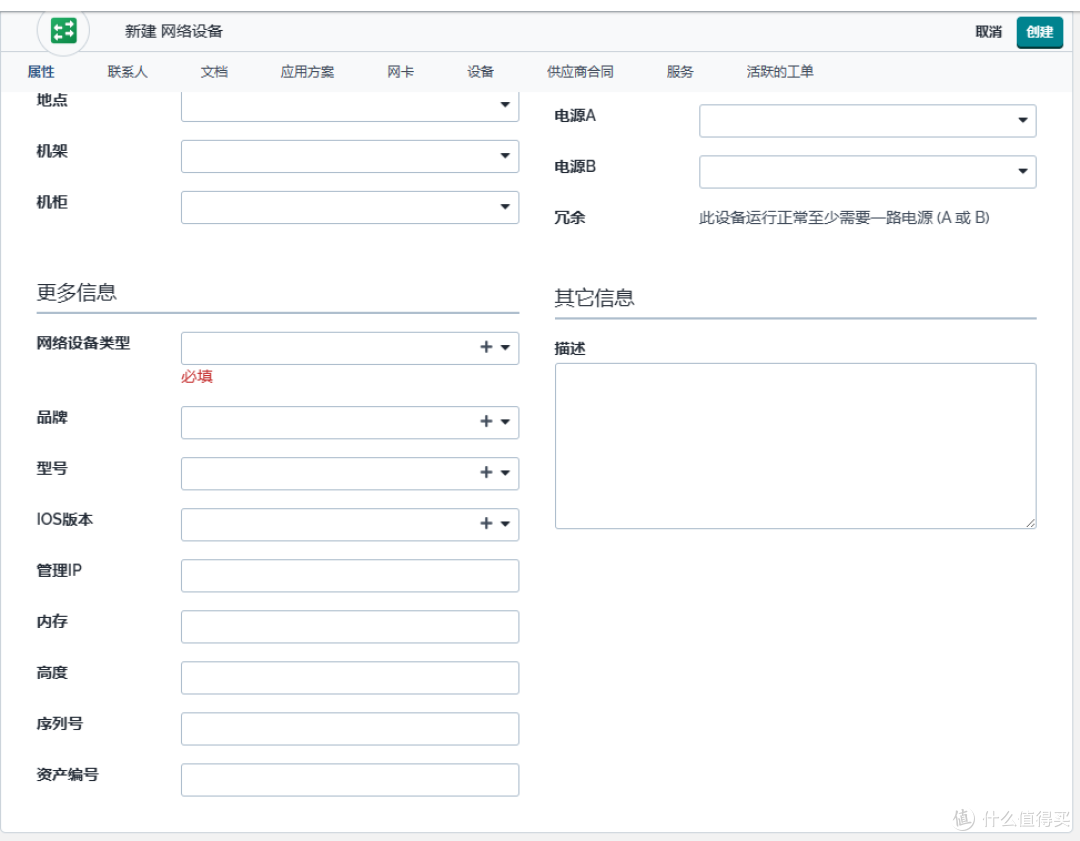The image size is (1080, 841).
Task: Select the 网卡 tab
Action: click(400, 72)
